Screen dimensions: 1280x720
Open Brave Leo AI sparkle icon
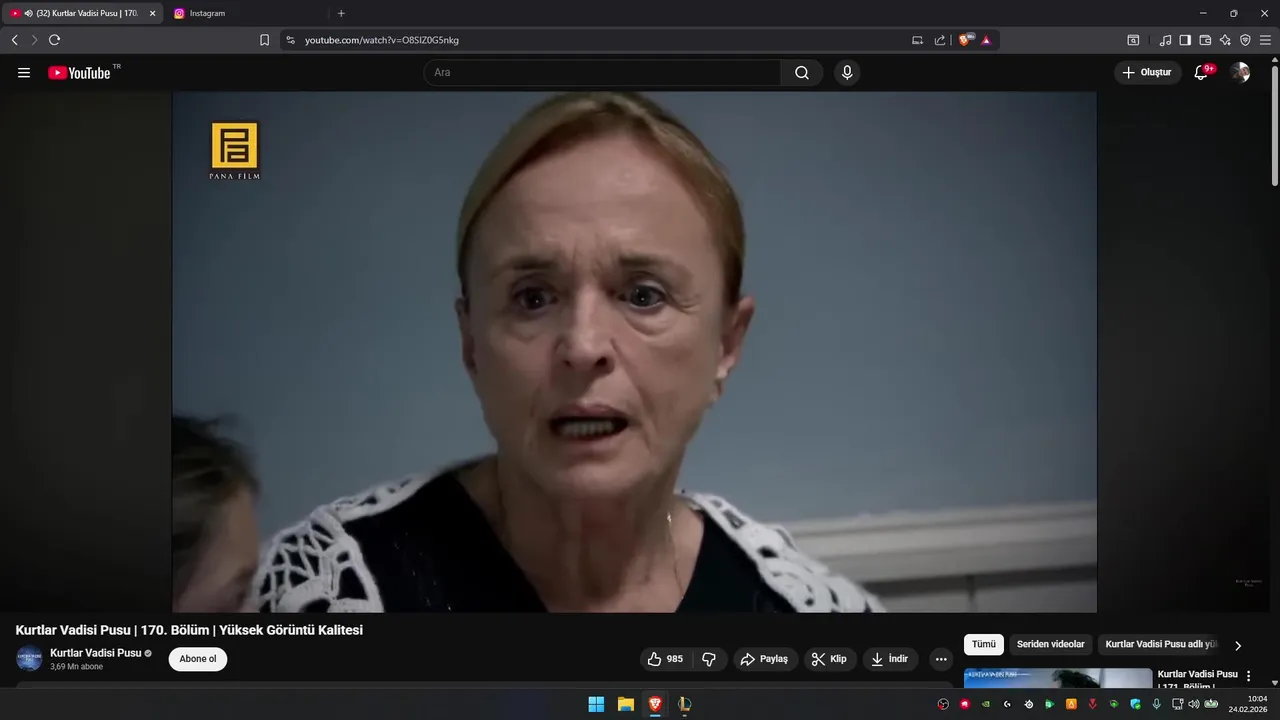coord(1225,40)
